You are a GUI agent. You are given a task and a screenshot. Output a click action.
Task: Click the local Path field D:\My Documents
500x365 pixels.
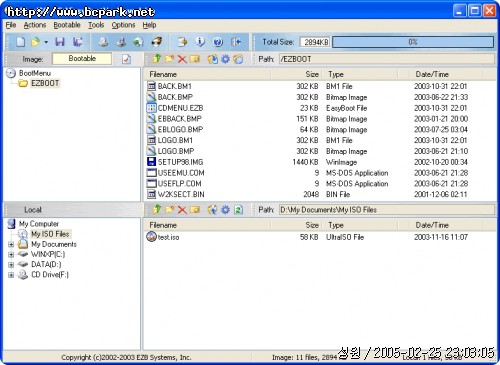387,210
